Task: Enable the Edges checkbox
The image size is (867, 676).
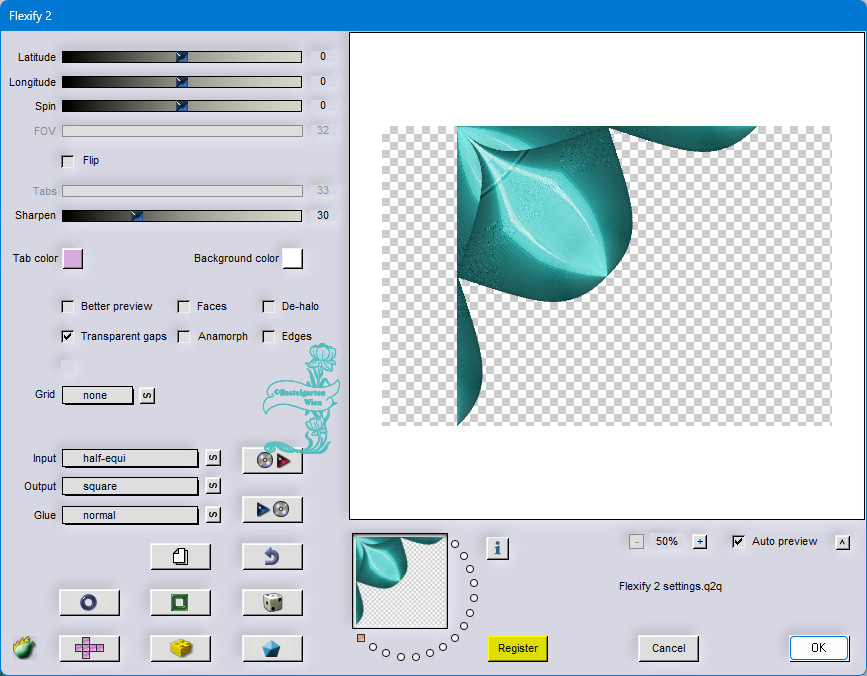Action: (269, 337)
